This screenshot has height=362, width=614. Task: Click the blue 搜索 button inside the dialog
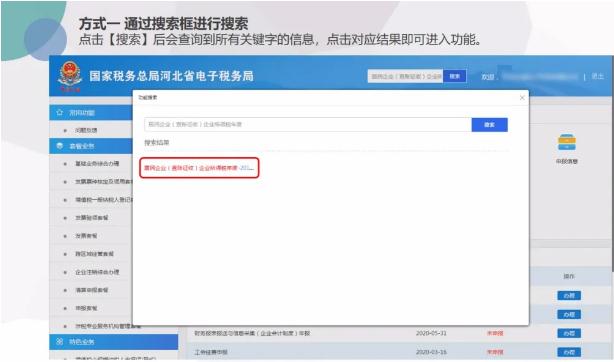(x=489, y=125)
